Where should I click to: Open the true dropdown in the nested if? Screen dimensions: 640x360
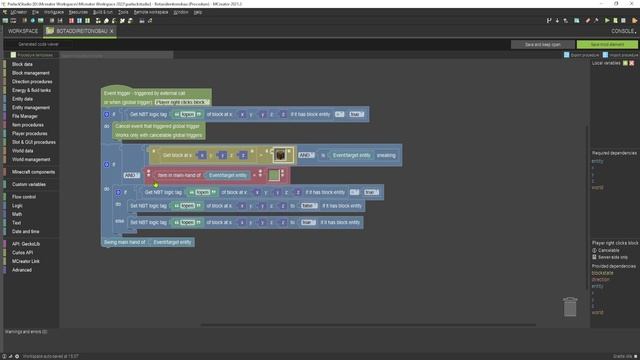coord(371,192)
